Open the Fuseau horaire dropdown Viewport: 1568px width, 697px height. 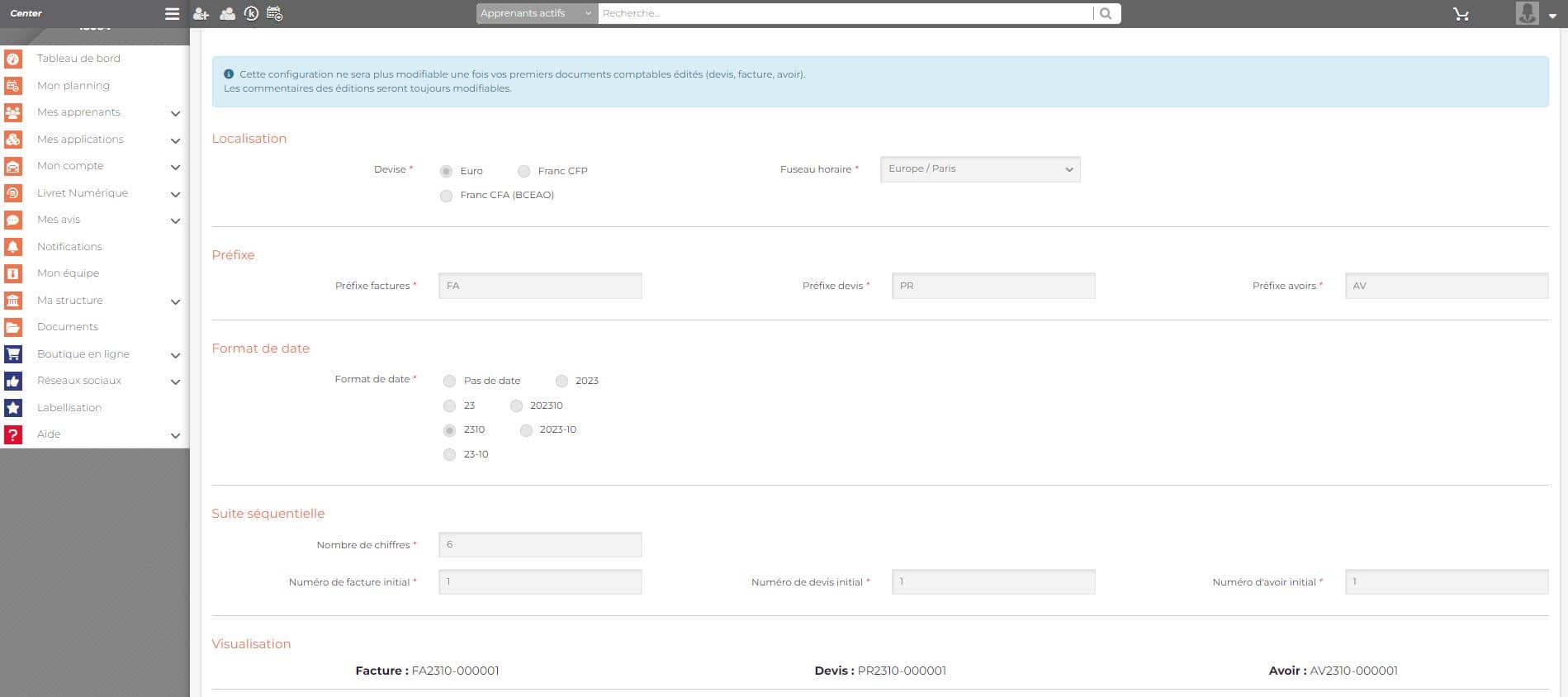pyautogui.click(x=979, y=169)
